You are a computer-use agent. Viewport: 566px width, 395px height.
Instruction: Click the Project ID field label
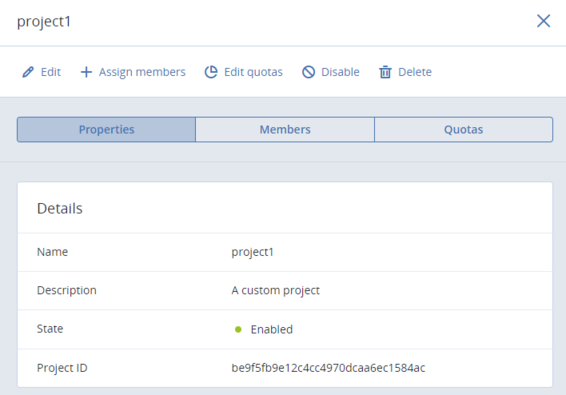click(62, 368)
